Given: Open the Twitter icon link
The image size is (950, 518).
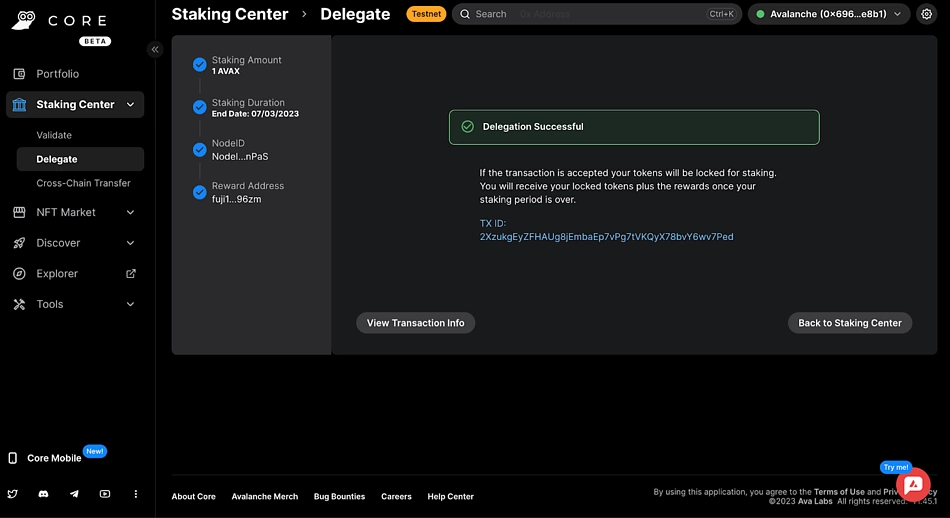Looking at the screenshot, I should pos(13,494).
